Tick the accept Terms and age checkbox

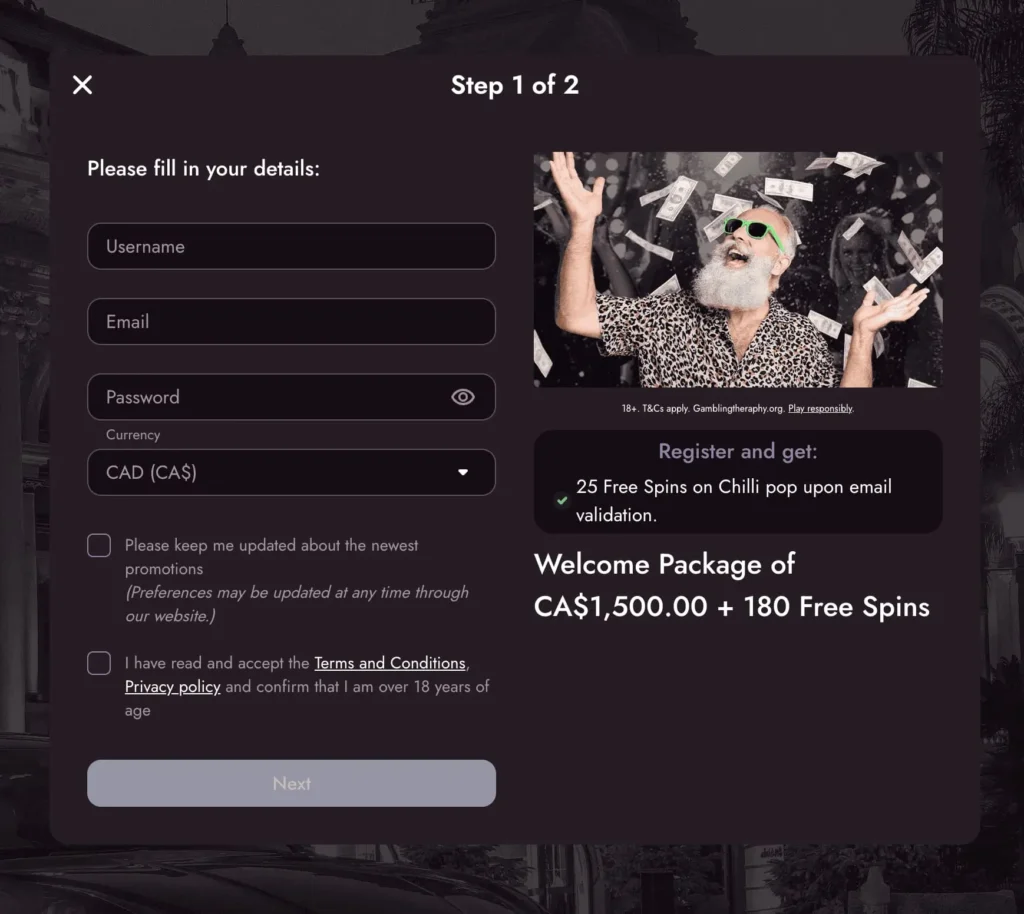[99, 663]
